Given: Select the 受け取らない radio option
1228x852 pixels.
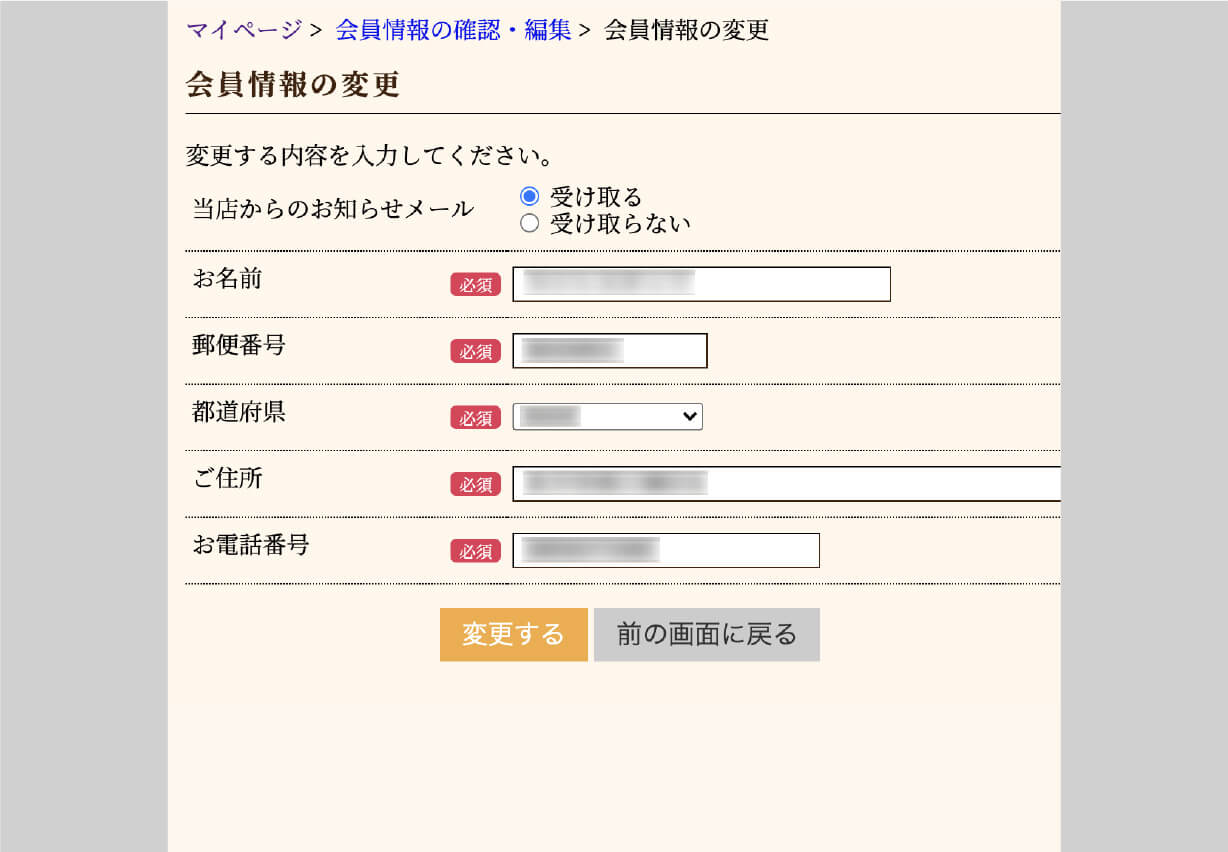Looking at the screenshot, I should (x=530, y=223).
